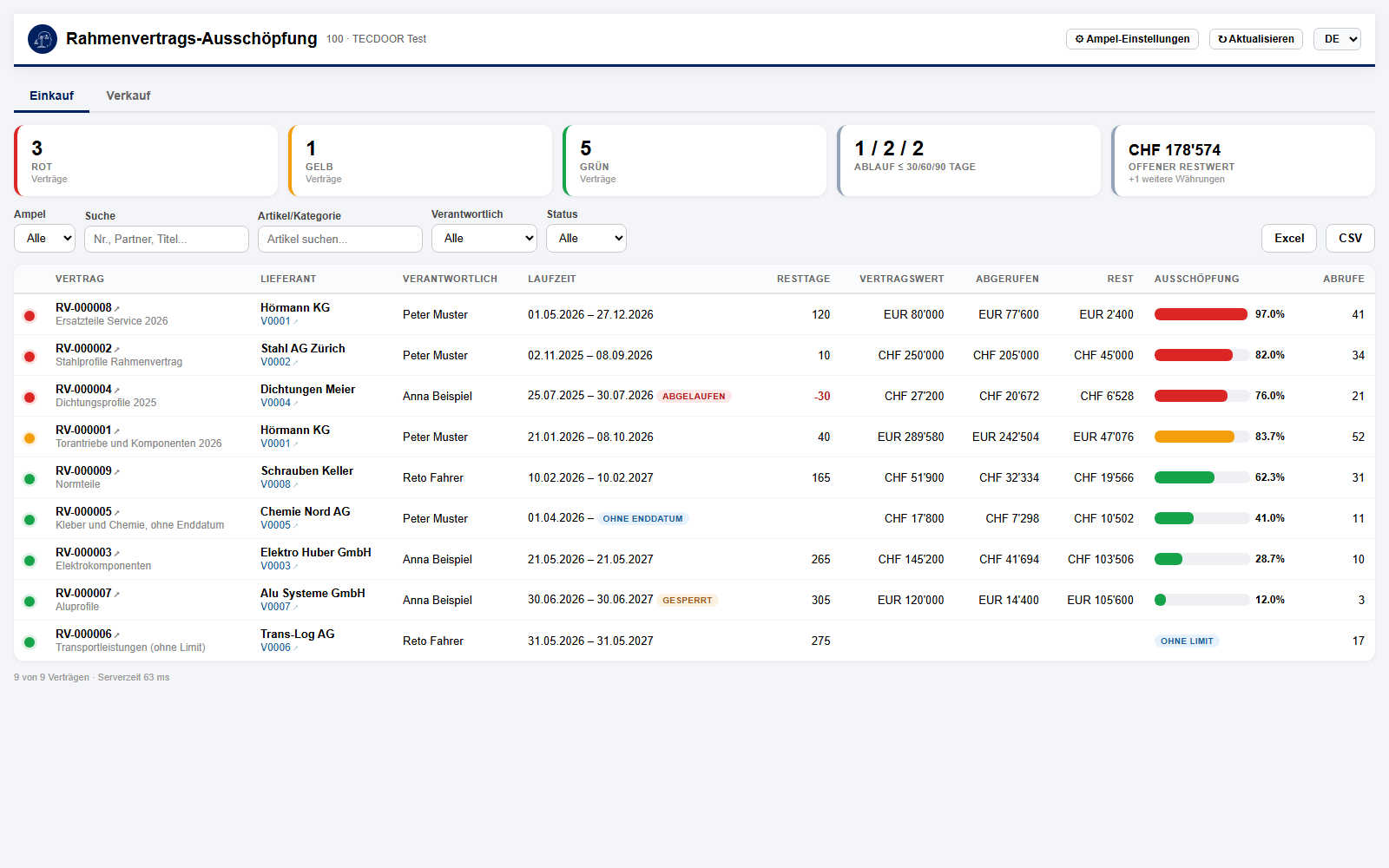Sort by the Lieferant column header

288,279
